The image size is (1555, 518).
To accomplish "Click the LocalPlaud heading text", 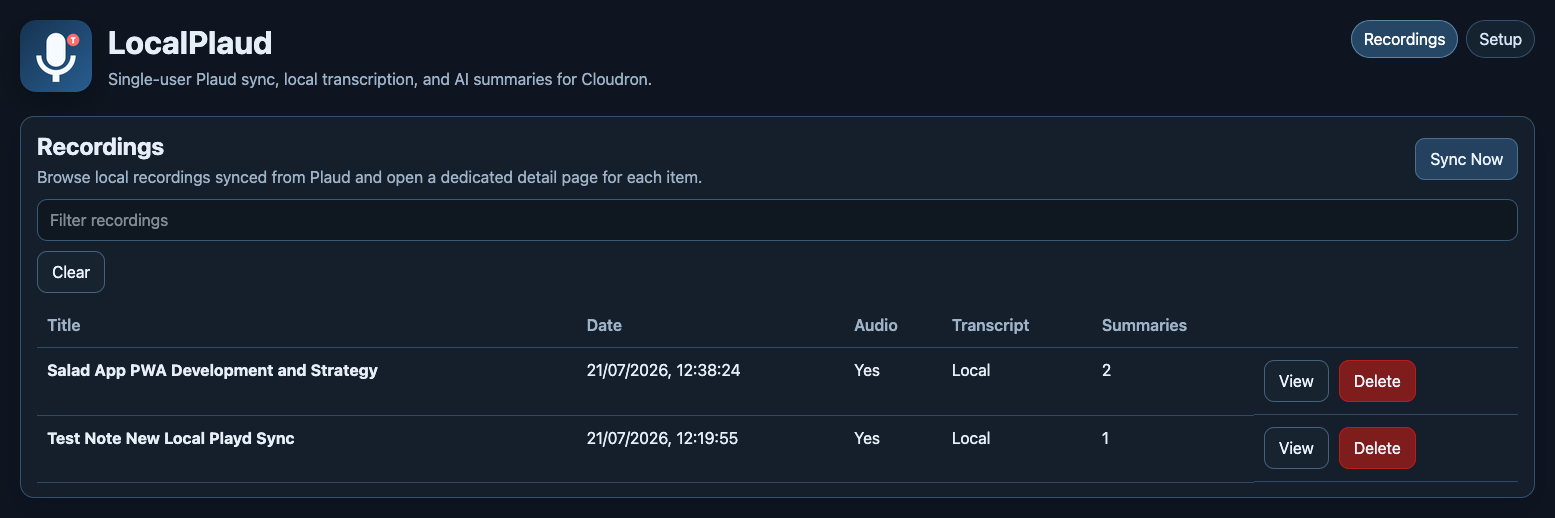I will click(x=190, y=43).
